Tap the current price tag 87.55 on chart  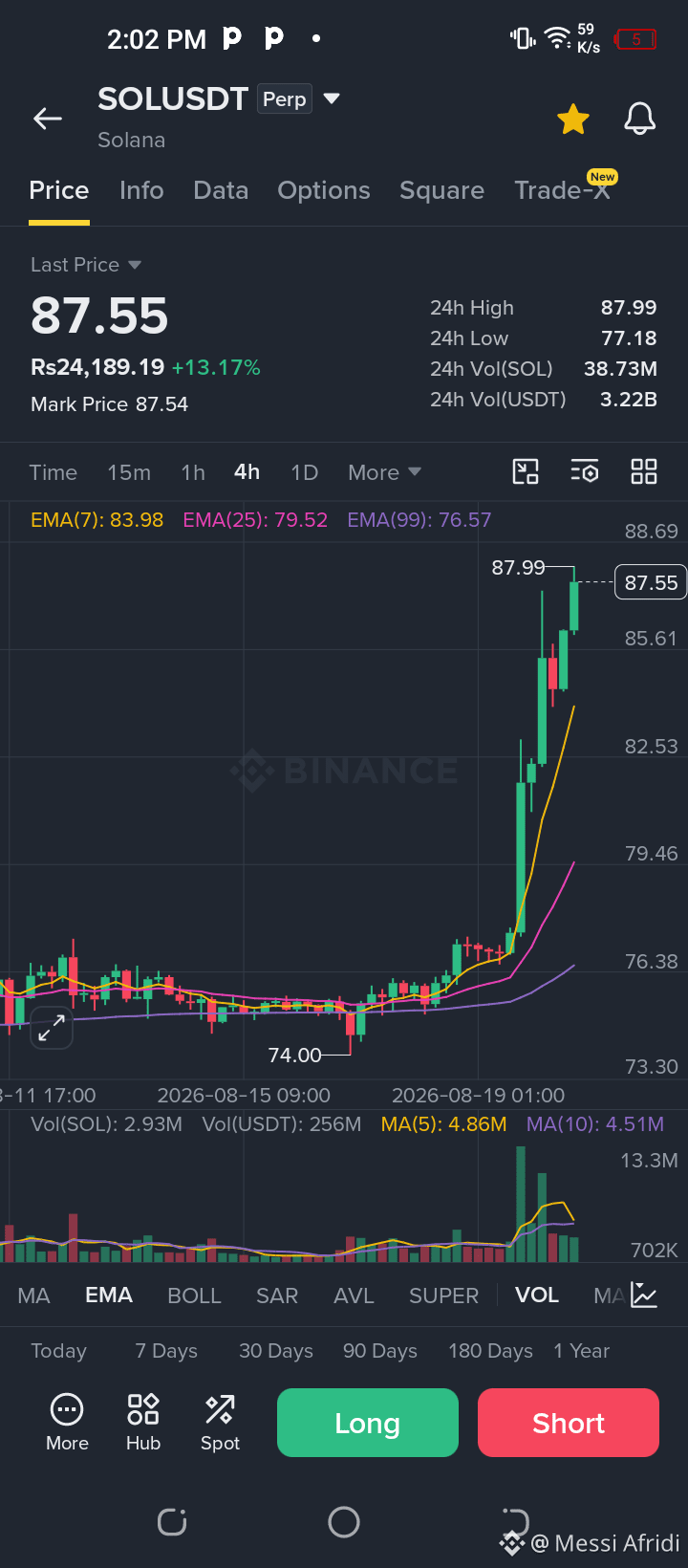(x=651, y=582)
